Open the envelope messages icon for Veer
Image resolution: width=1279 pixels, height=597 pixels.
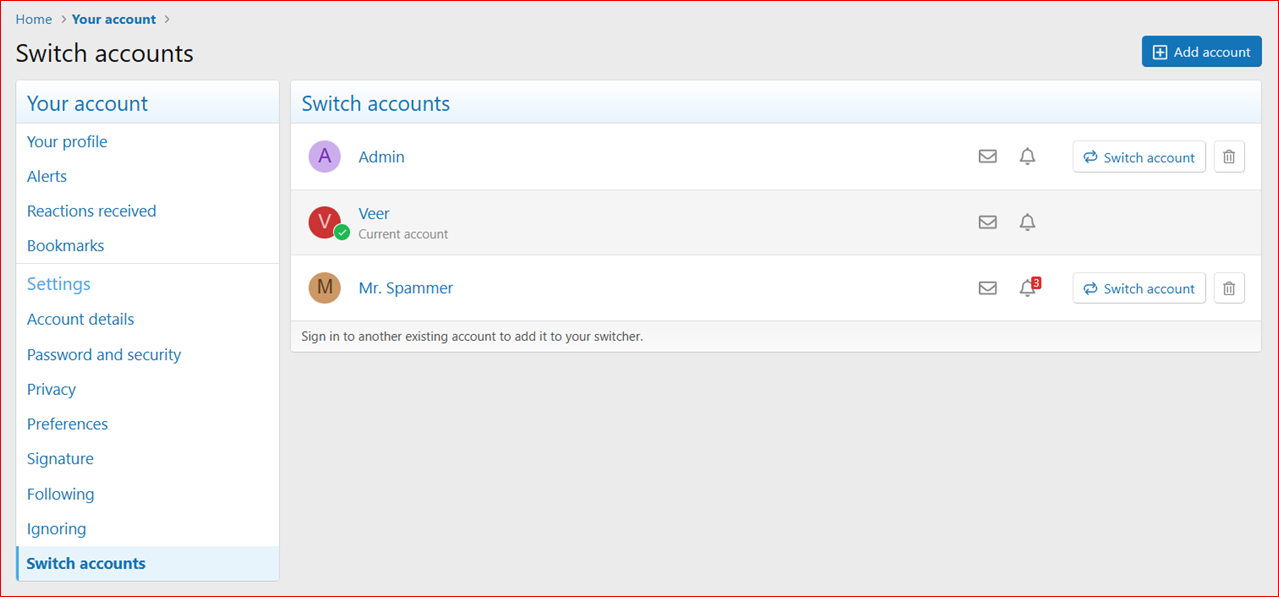click(987, 222)
